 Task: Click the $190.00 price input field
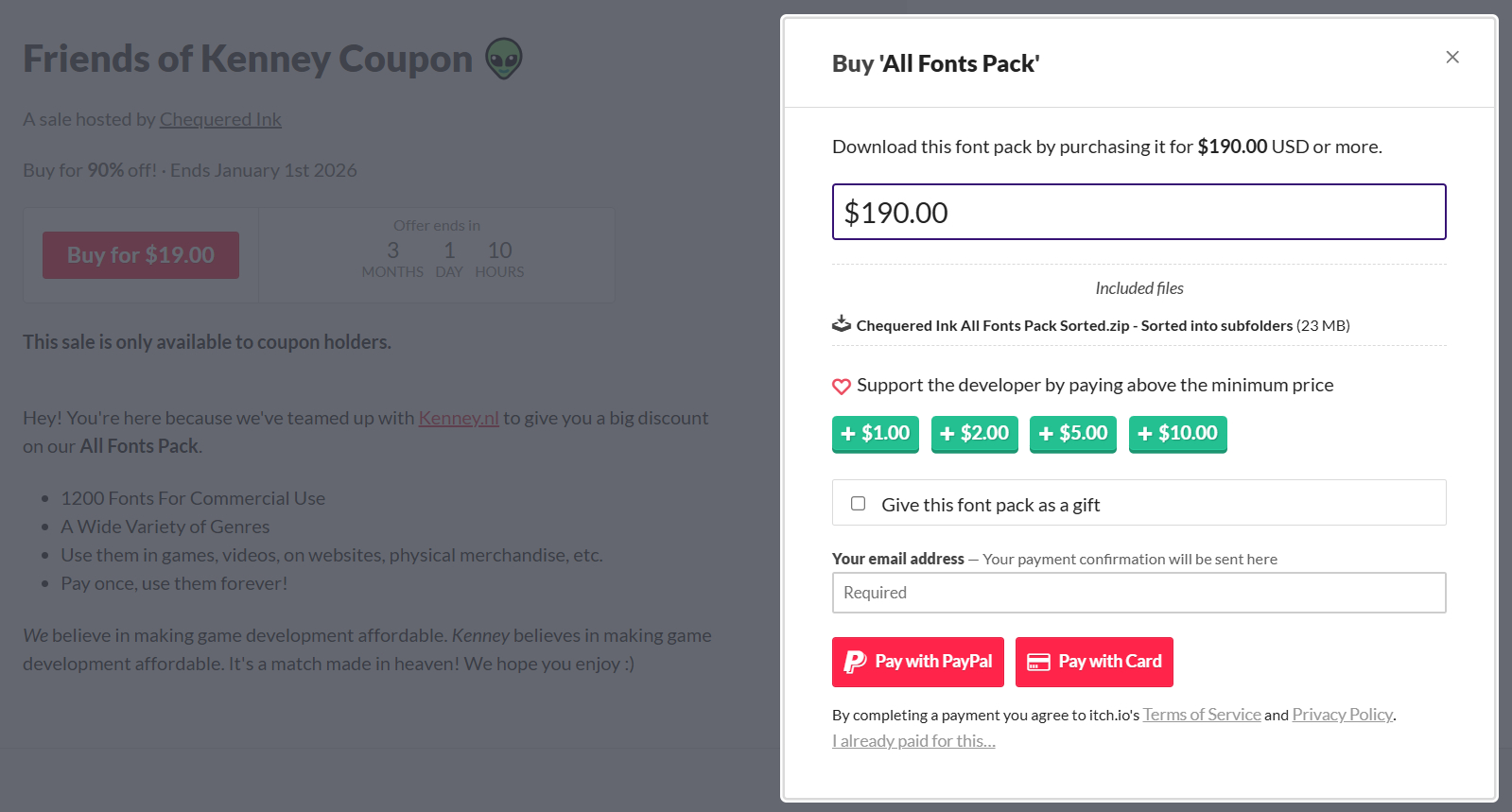tap(1138, 212)
